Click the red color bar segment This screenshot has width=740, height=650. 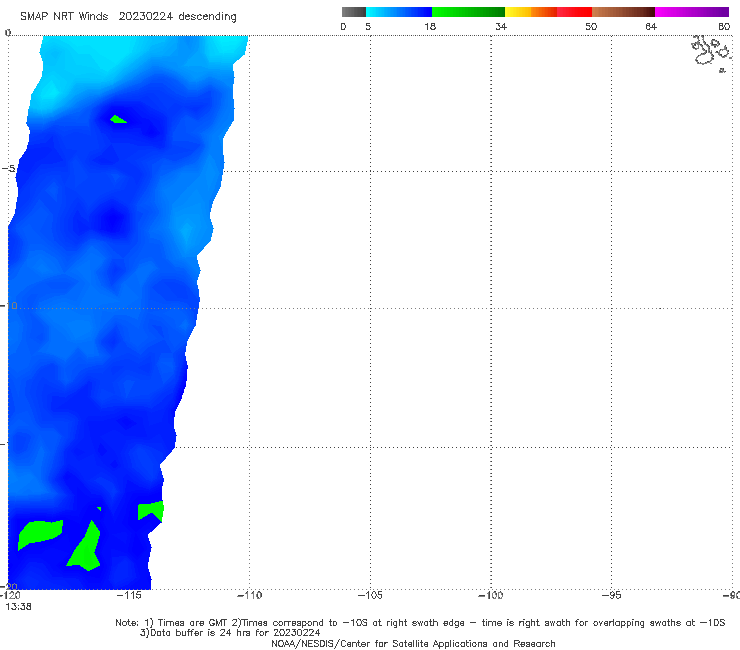point(574,12)
